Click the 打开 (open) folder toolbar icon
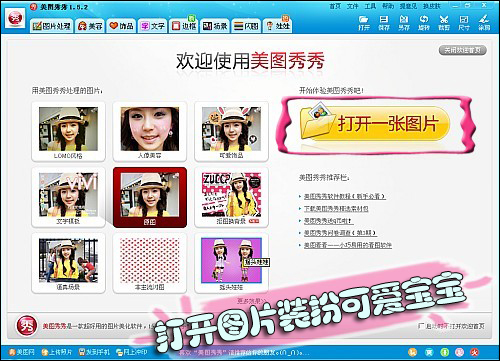 364,23
